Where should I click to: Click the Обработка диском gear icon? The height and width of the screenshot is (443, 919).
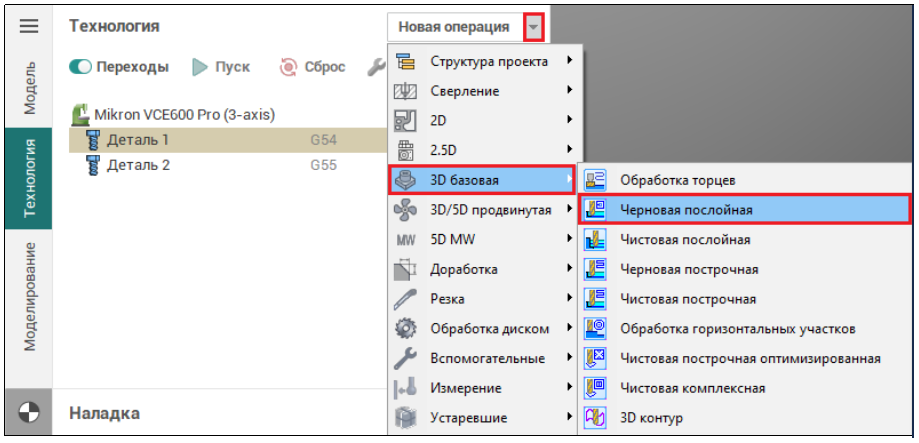405,328
